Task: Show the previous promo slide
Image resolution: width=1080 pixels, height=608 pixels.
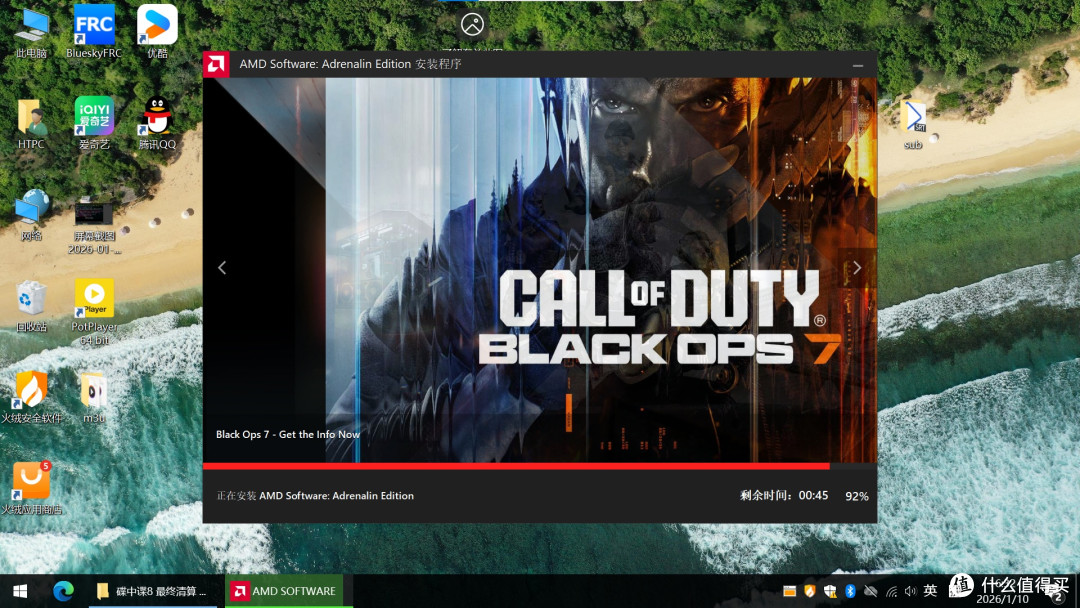Action: [222, 268]
